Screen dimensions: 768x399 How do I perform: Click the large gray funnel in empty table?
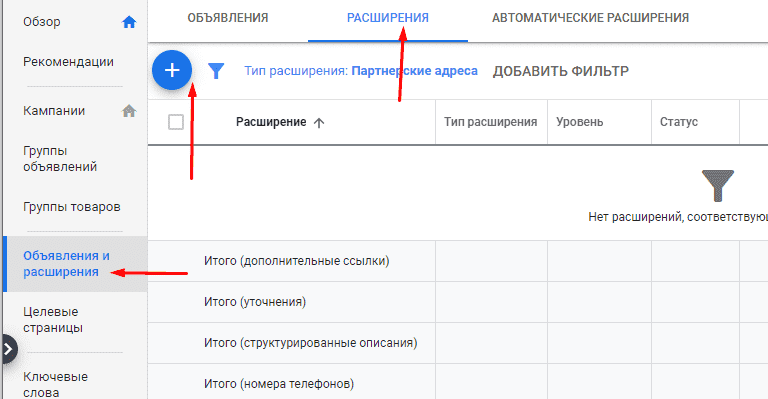click(x=718, y=186)
